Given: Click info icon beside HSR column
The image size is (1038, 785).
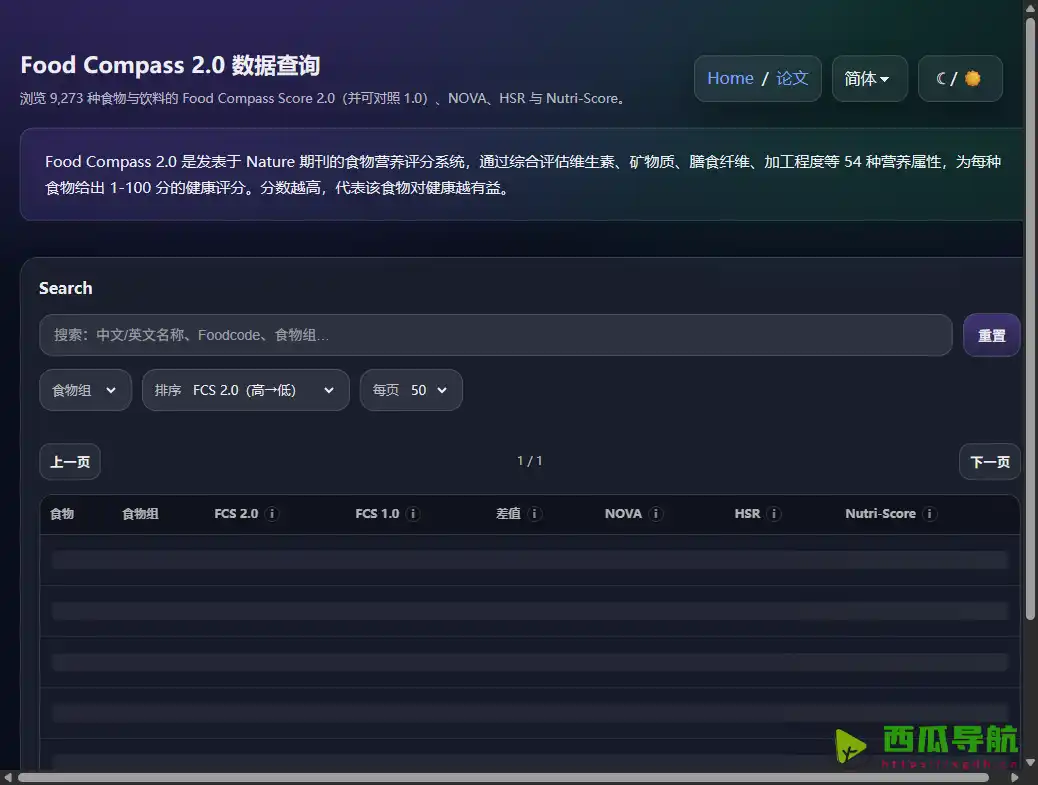Looking at the screenshot, I should click(774, 514).
